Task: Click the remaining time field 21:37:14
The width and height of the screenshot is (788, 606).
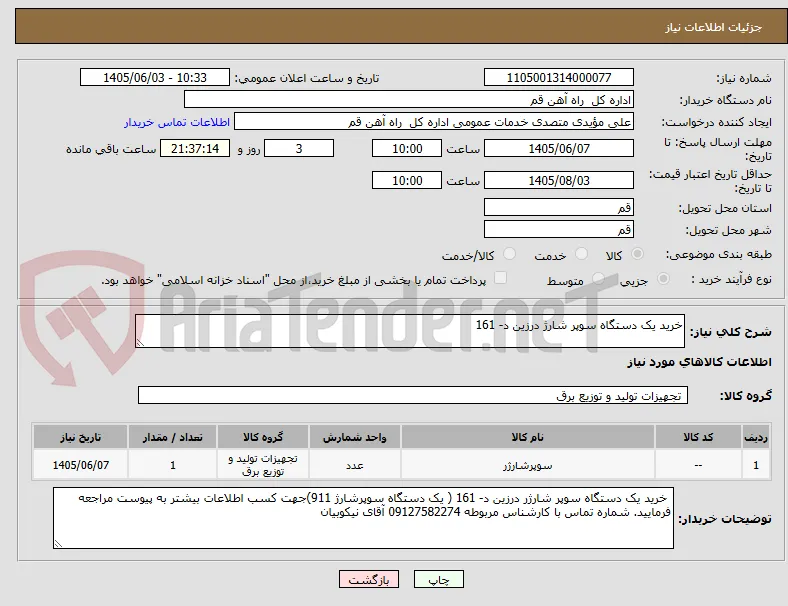Action: click(195, 148)
